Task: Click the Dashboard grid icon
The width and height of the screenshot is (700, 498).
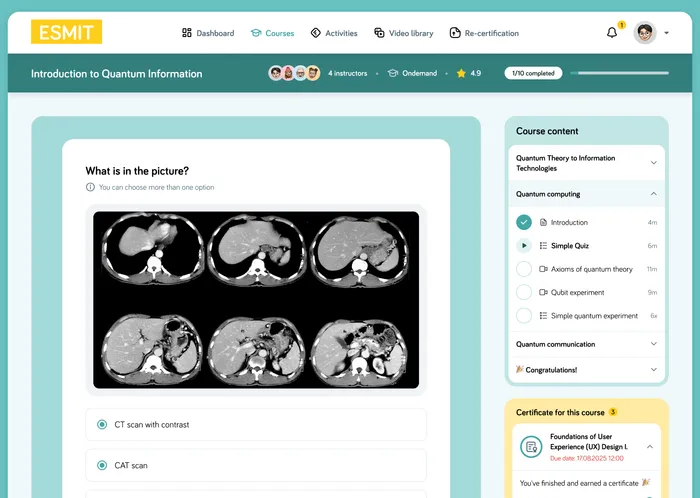Action: pos(187,33)
